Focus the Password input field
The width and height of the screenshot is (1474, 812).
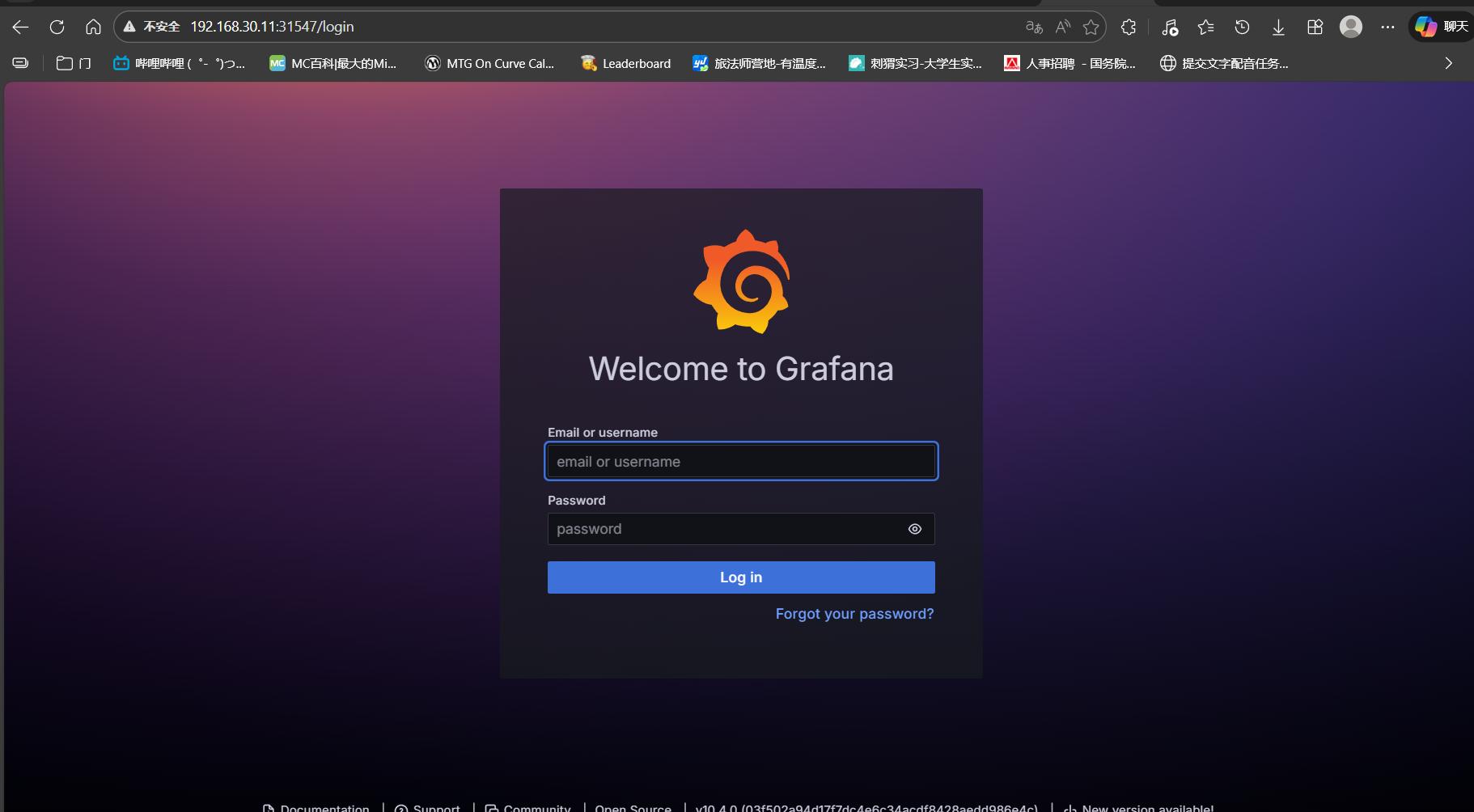tap(741, 529)
